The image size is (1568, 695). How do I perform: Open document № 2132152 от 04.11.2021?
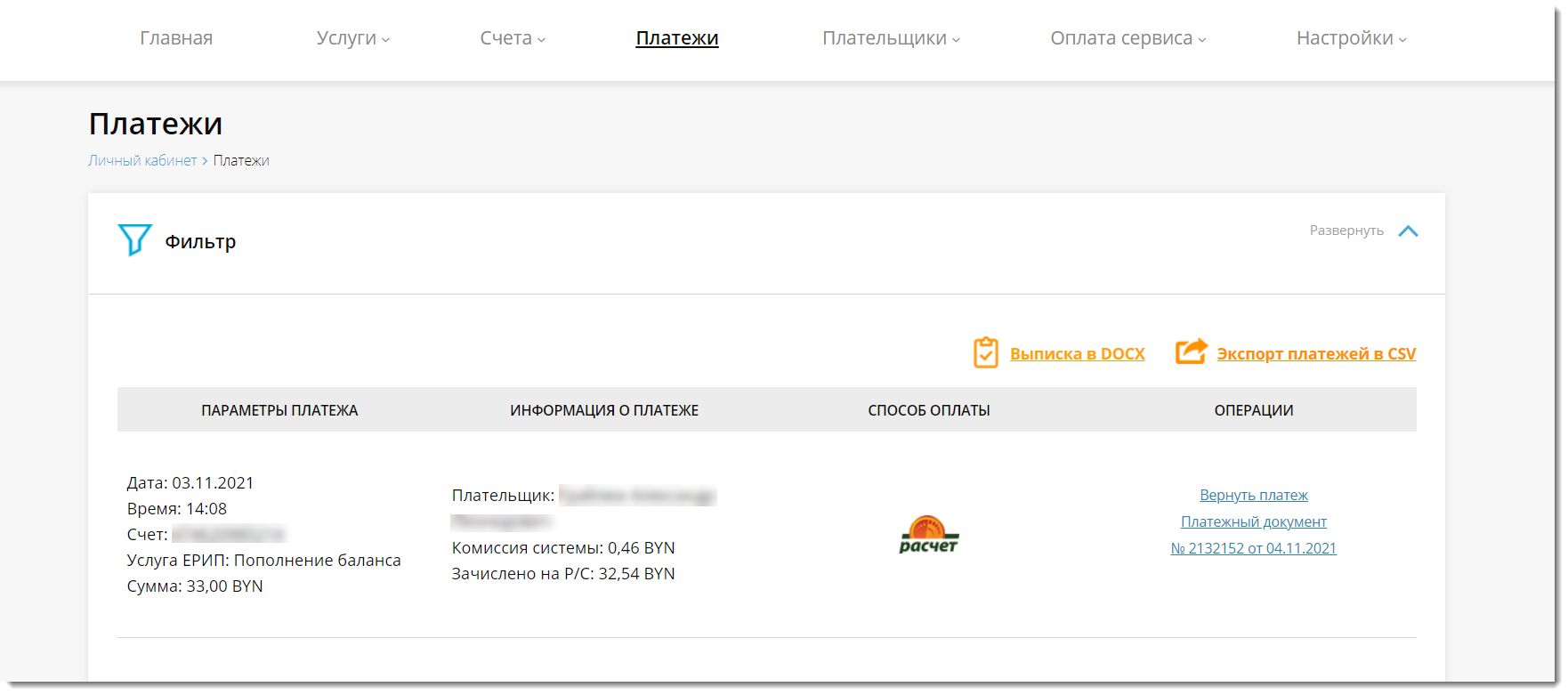1254,548
